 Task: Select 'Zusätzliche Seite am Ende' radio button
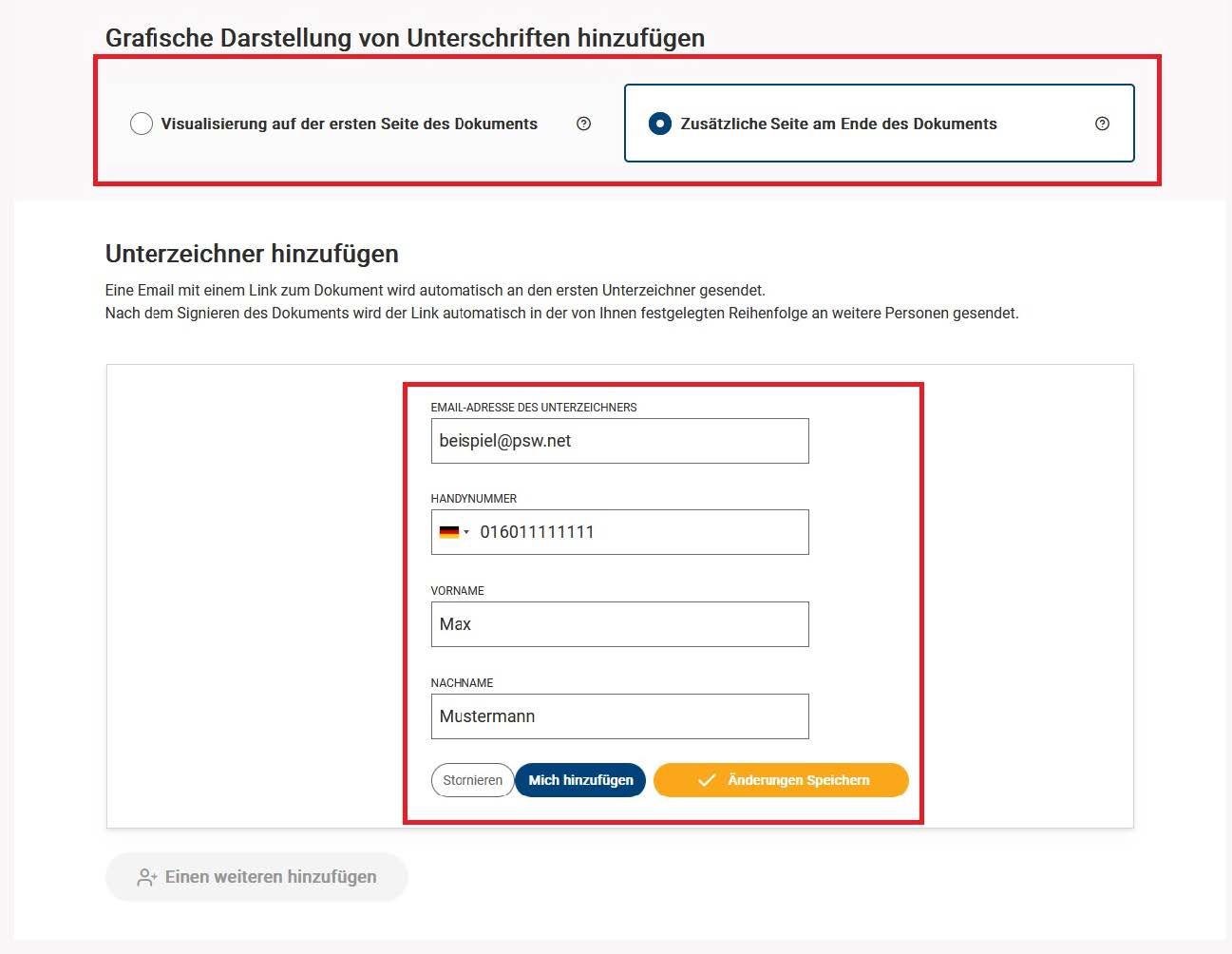(660, 124)
